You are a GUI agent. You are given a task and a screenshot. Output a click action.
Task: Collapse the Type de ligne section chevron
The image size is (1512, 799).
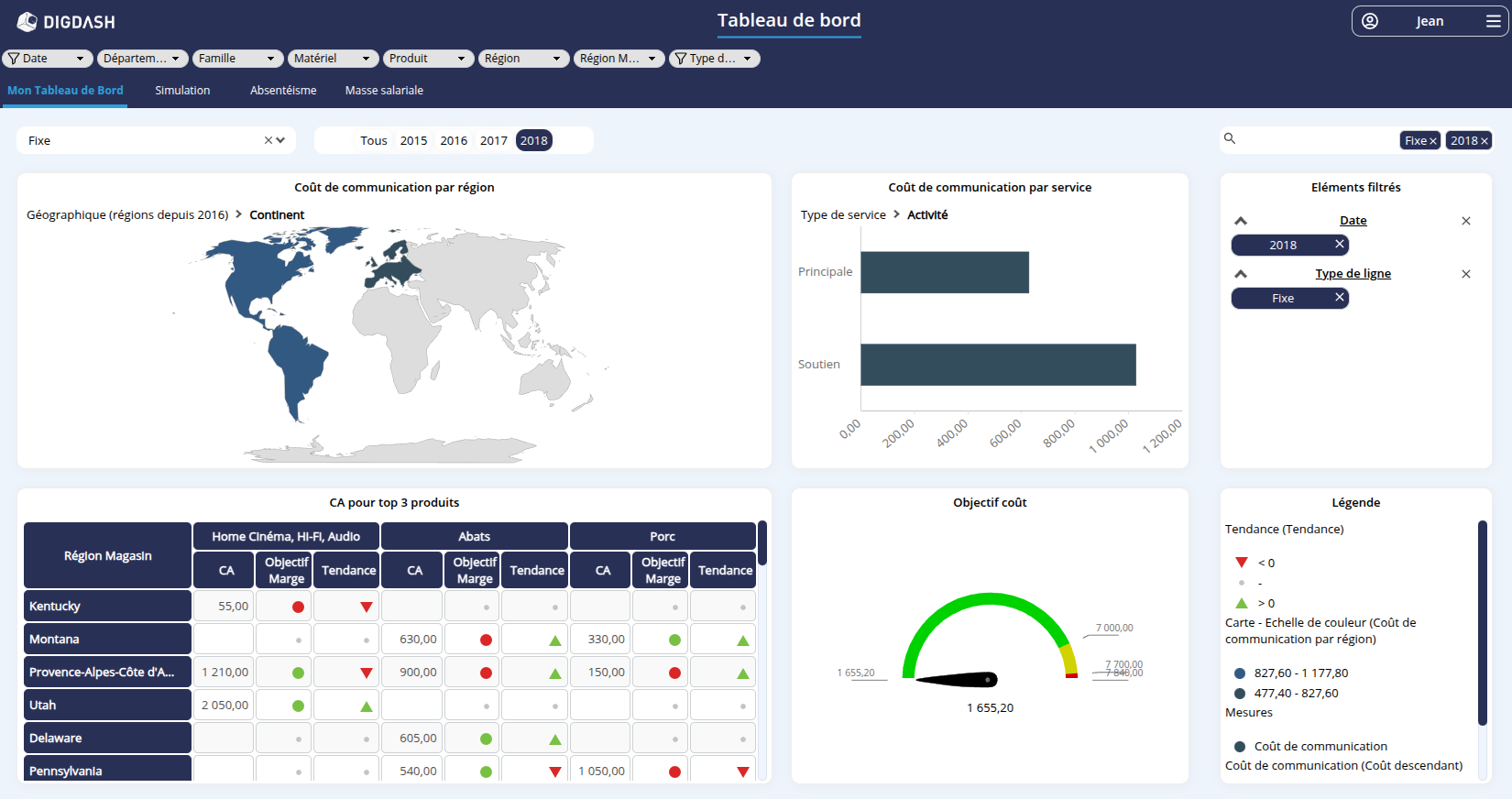(1241, 274)
